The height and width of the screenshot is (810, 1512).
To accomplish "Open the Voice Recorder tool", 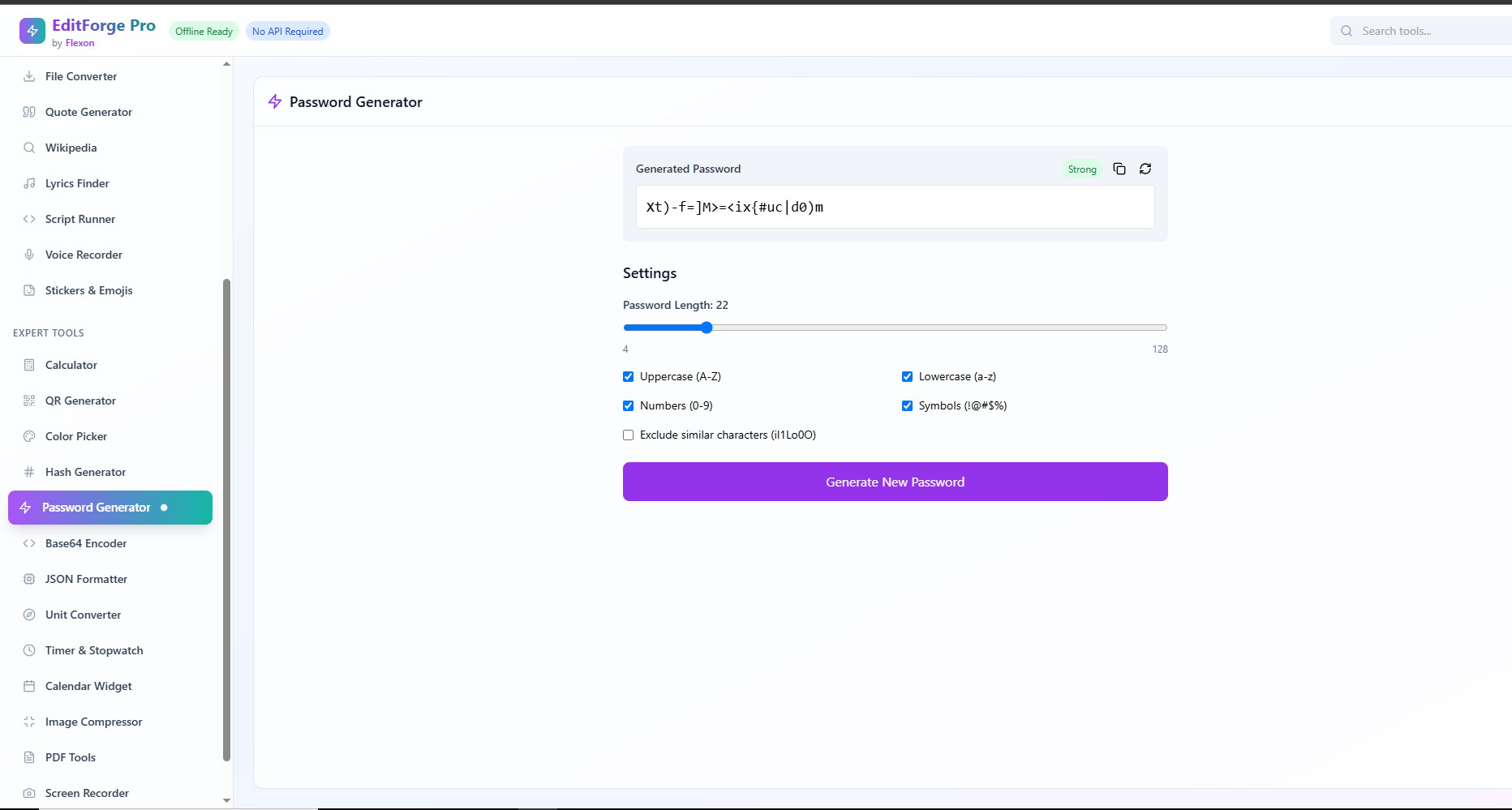I will coord(110,255).
